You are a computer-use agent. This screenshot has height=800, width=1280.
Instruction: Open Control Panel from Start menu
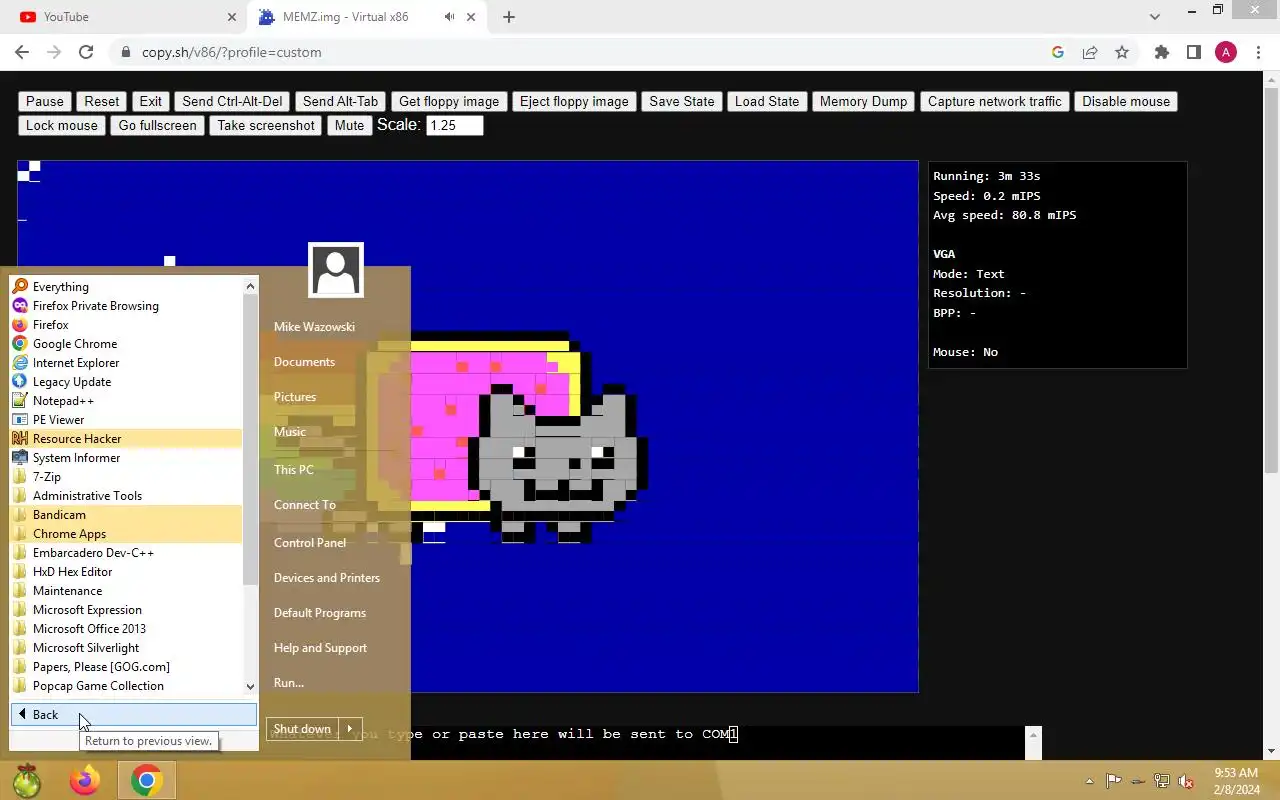(x=310, y=543)
